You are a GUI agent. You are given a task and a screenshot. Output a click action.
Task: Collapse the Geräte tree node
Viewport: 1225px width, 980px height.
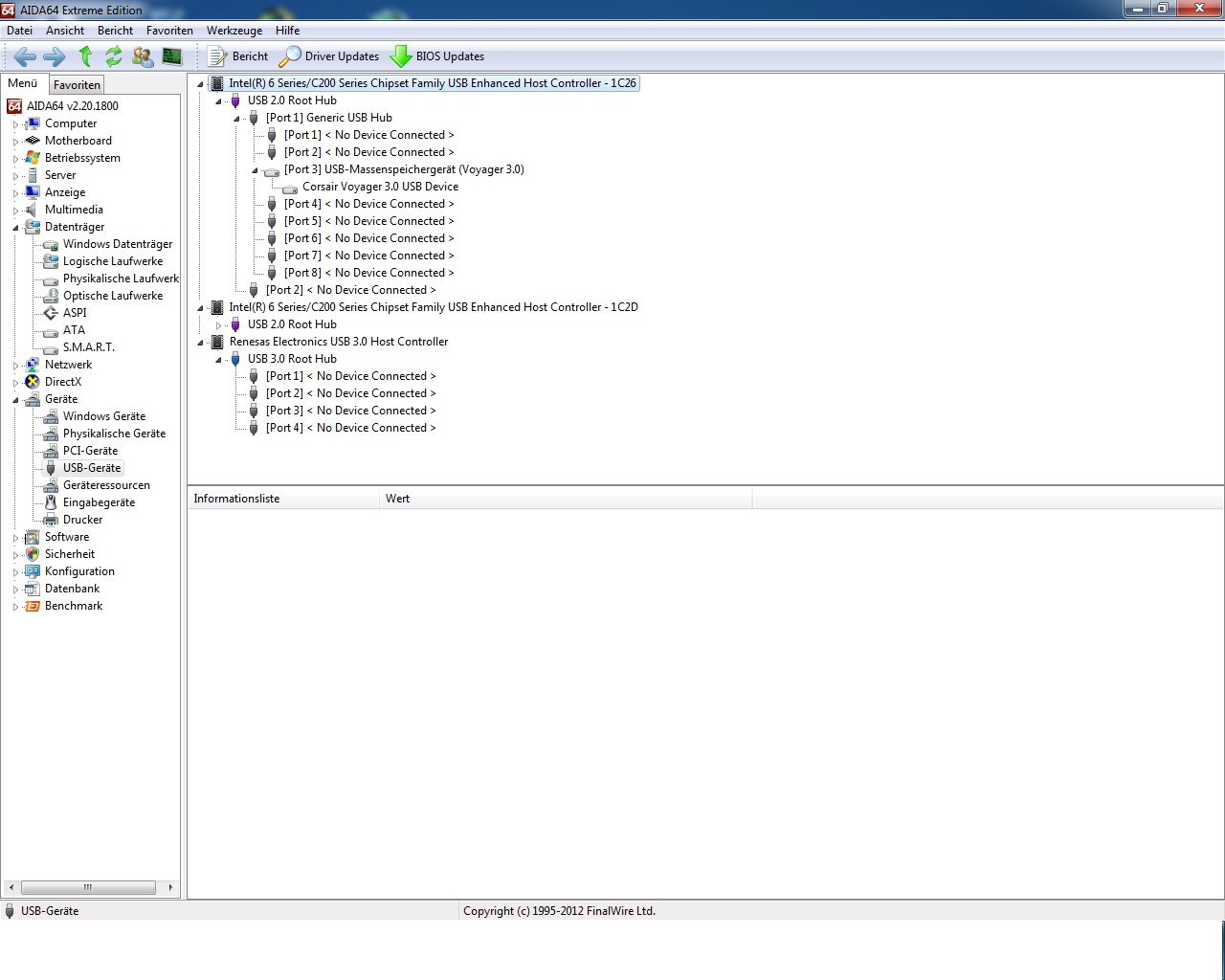point(15,400)
